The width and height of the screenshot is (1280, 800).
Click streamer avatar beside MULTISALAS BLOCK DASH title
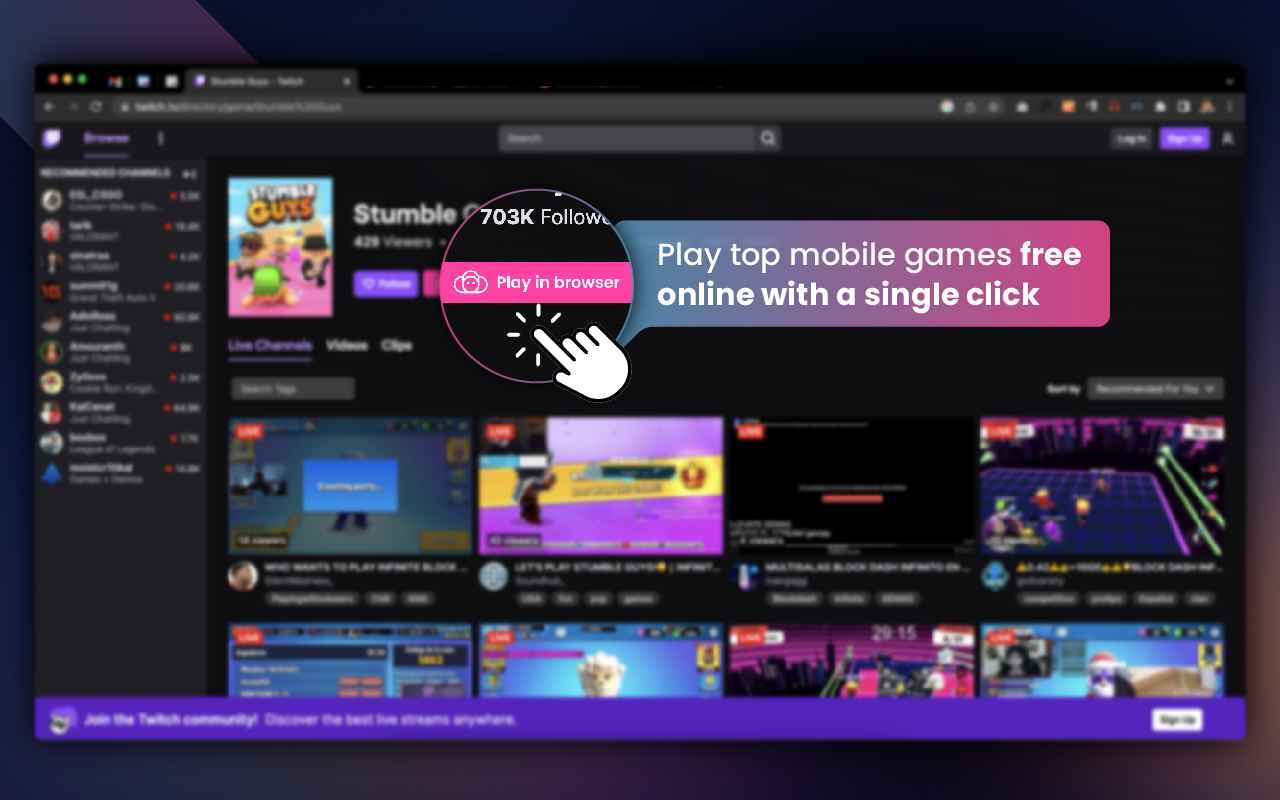pos(744,576)
